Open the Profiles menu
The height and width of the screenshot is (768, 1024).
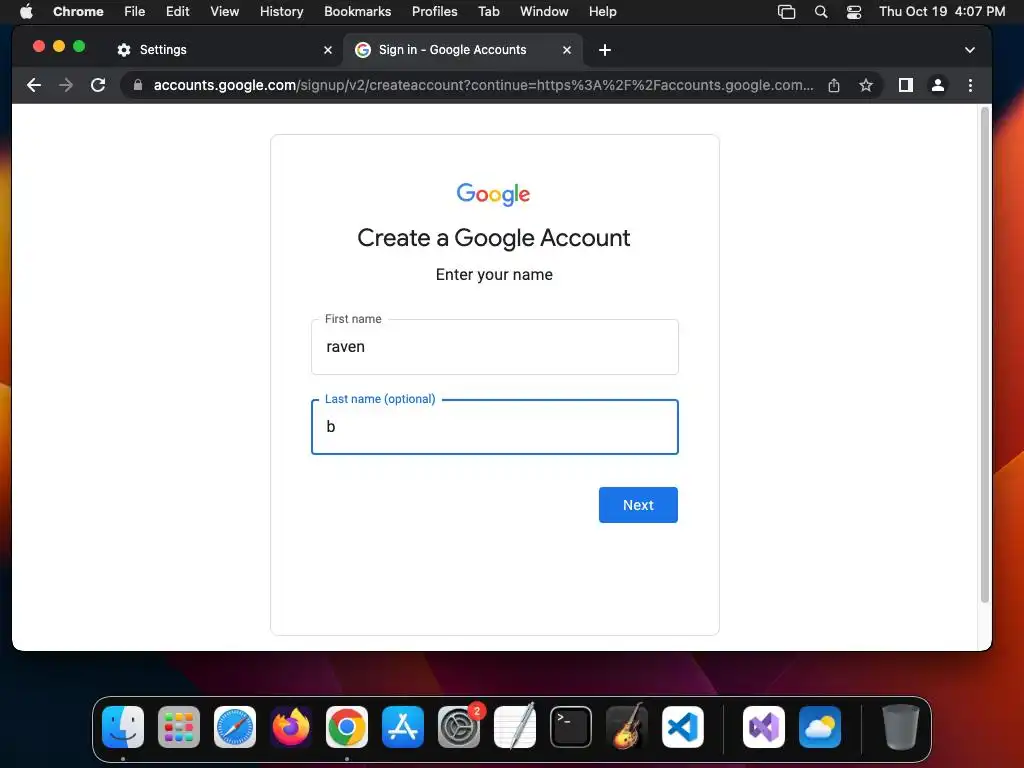tap(434, 12)
